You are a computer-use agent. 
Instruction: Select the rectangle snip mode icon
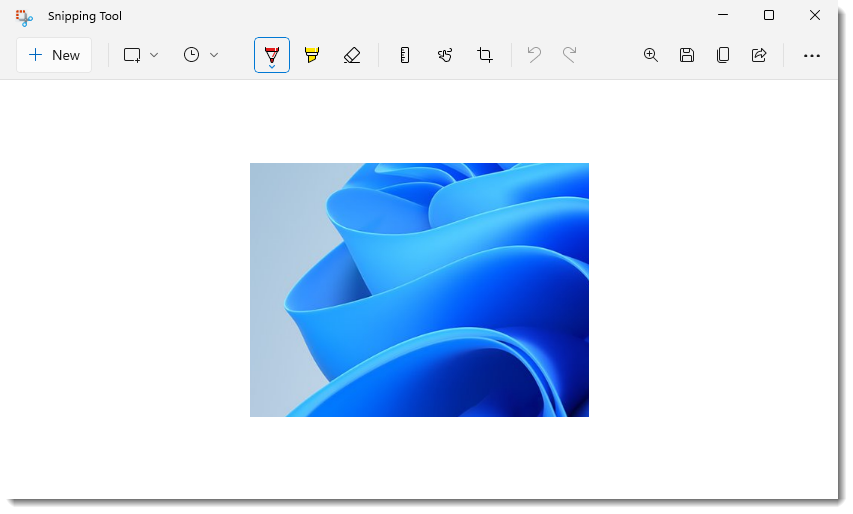132,55
